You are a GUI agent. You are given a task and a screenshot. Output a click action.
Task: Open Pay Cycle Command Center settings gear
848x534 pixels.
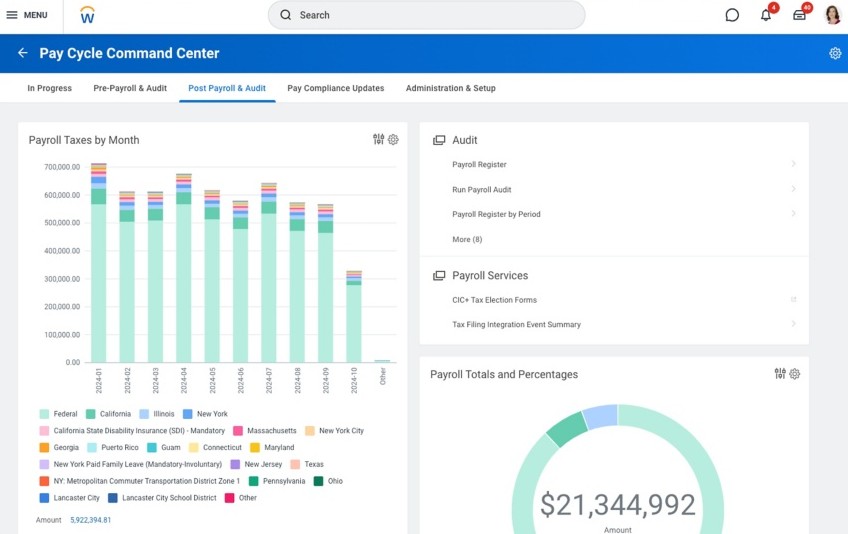click(835, 53)
